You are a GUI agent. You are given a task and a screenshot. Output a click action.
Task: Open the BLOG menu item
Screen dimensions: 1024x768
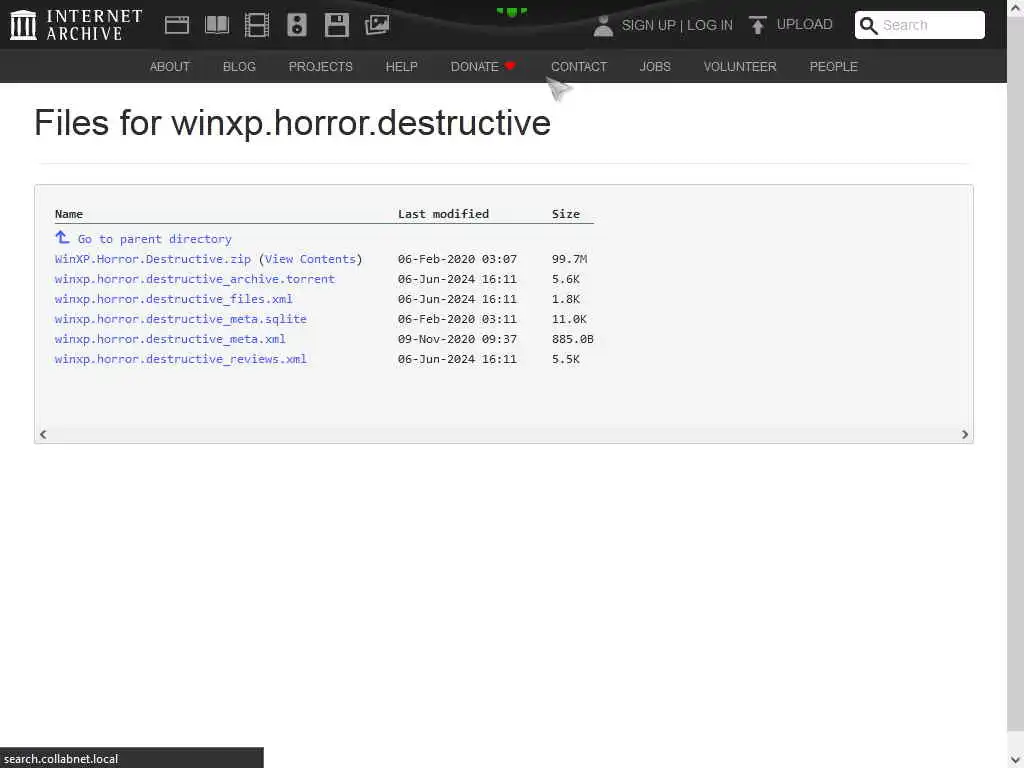239,67
